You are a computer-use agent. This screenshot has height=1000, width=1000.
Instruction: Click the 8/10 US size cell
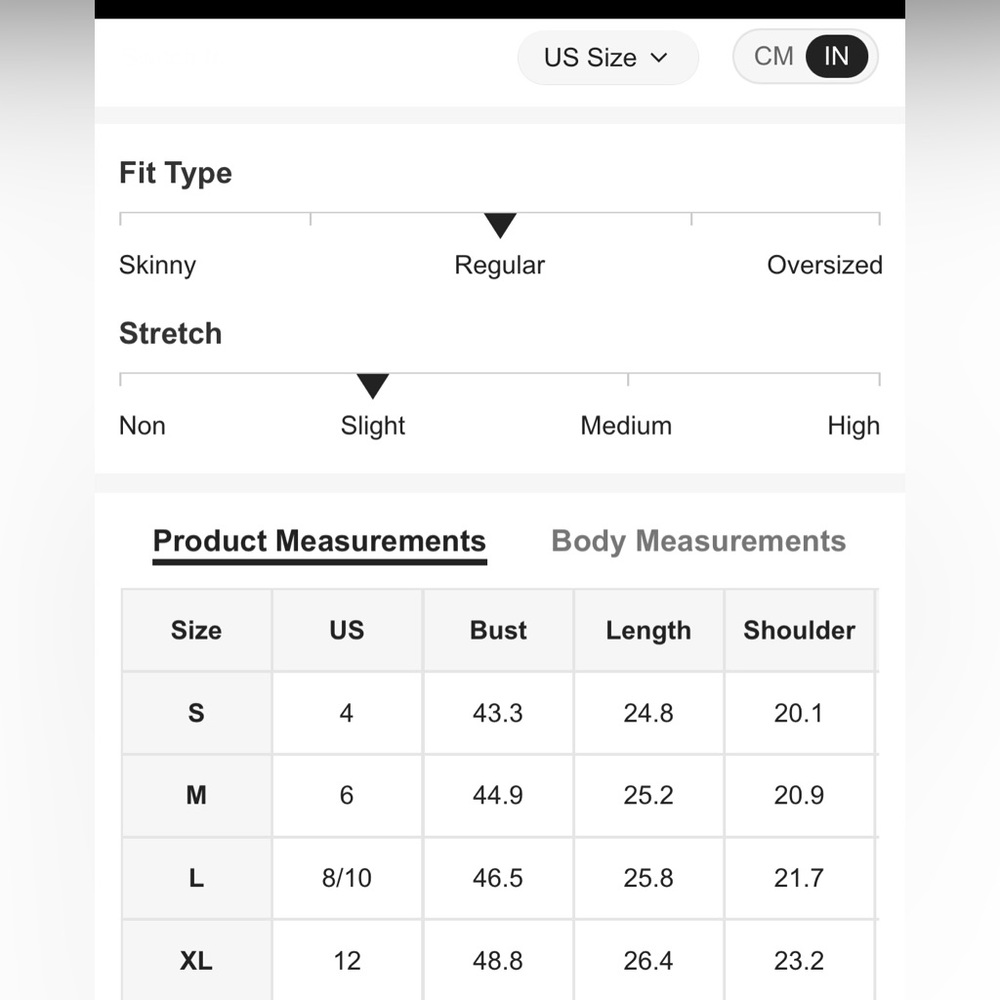tap(347, 878)
